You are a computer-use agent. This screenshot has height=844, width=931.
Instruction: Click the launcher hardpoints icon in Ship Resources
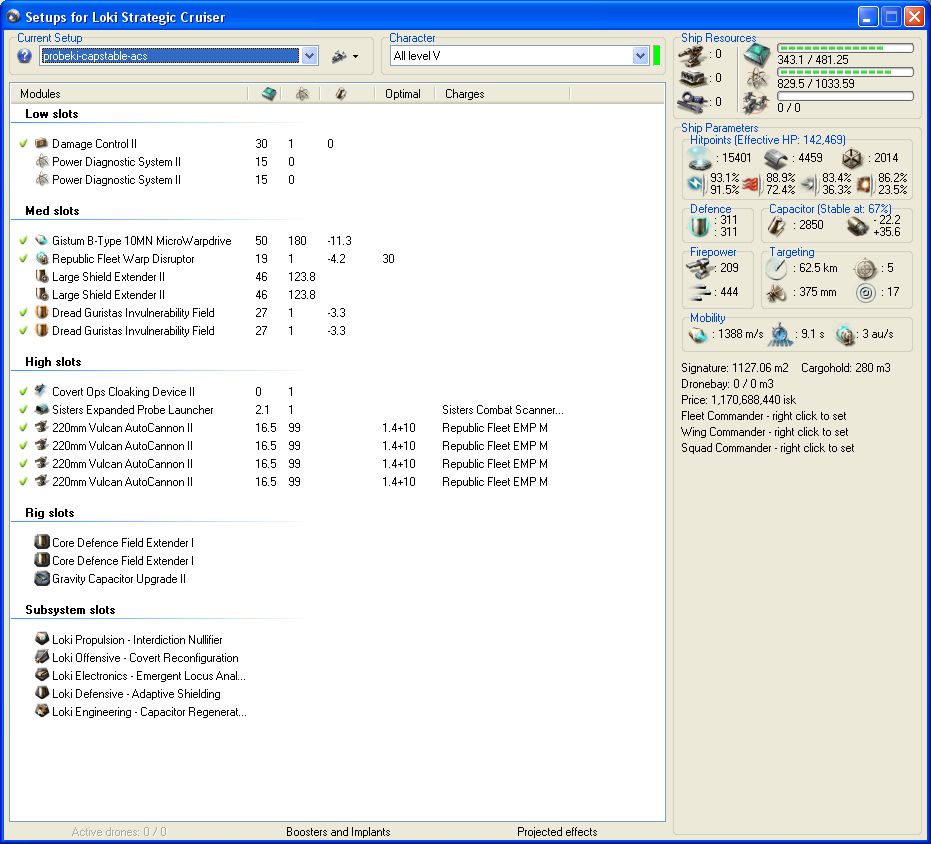693,78
